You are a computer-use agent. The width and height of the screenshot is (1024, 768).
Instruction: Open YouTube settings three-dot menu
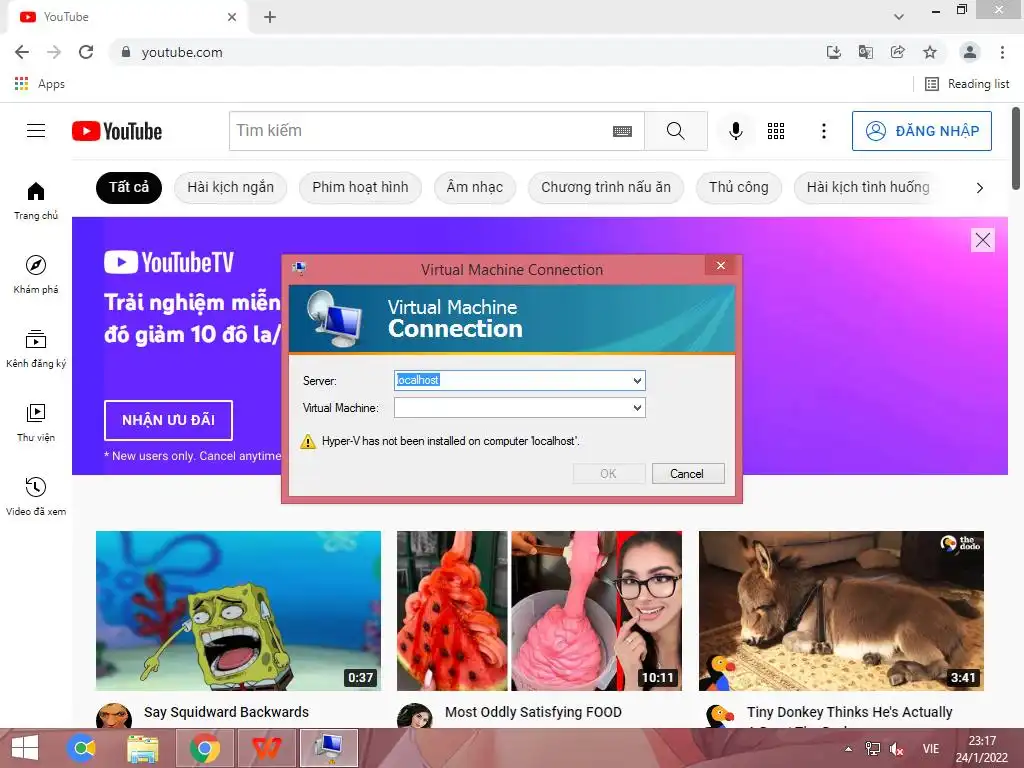point(824,131)
